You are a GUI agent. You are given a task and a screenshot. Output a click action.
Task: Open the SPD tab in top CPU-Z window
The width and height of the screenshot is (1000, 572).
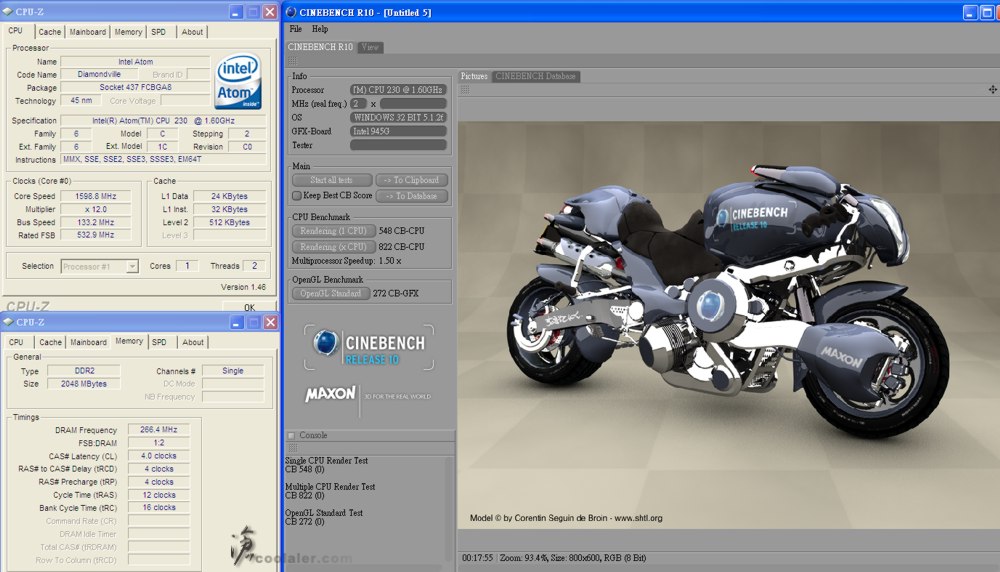(x=159, y=32)
